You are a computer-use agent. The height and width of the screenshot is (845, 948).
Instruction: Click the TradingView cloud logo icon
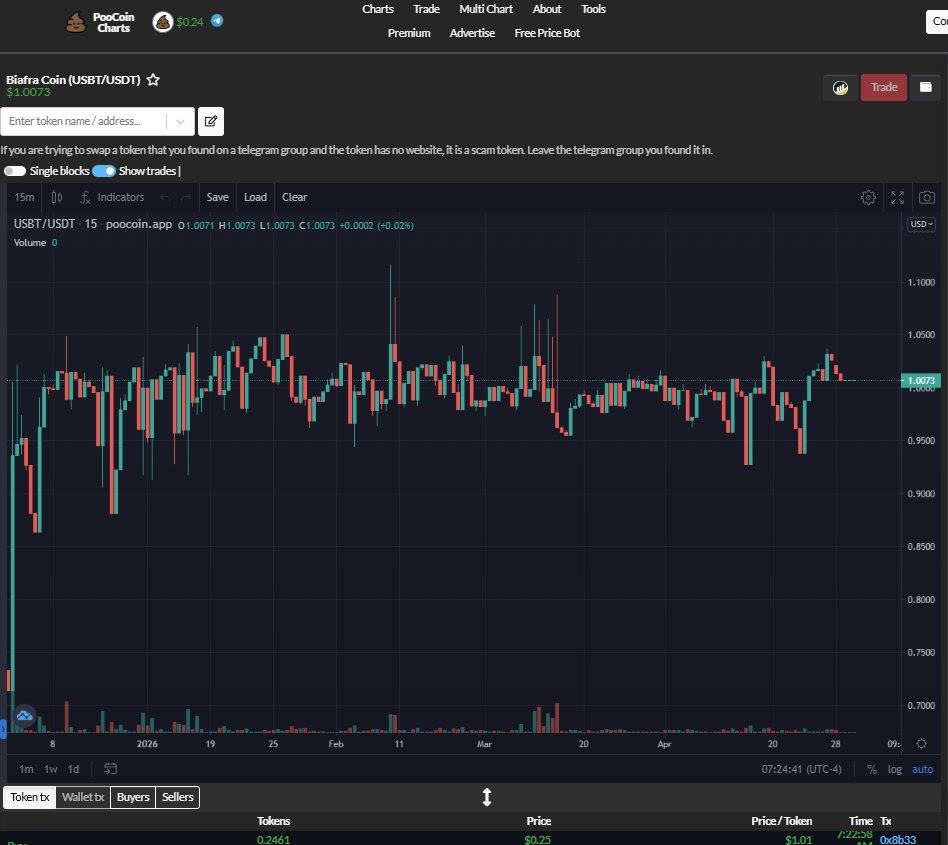tap(25, 716)
